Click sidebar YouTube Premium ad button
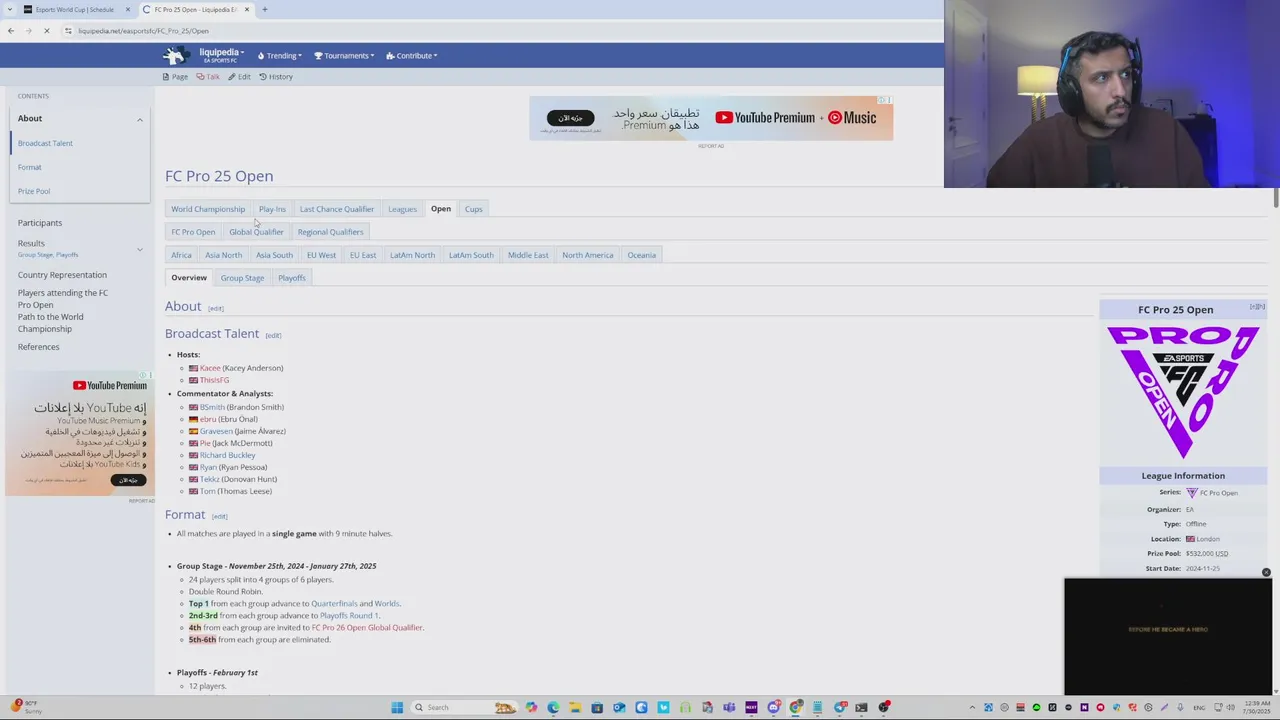The image size is (1280, 720). [128, 480]
